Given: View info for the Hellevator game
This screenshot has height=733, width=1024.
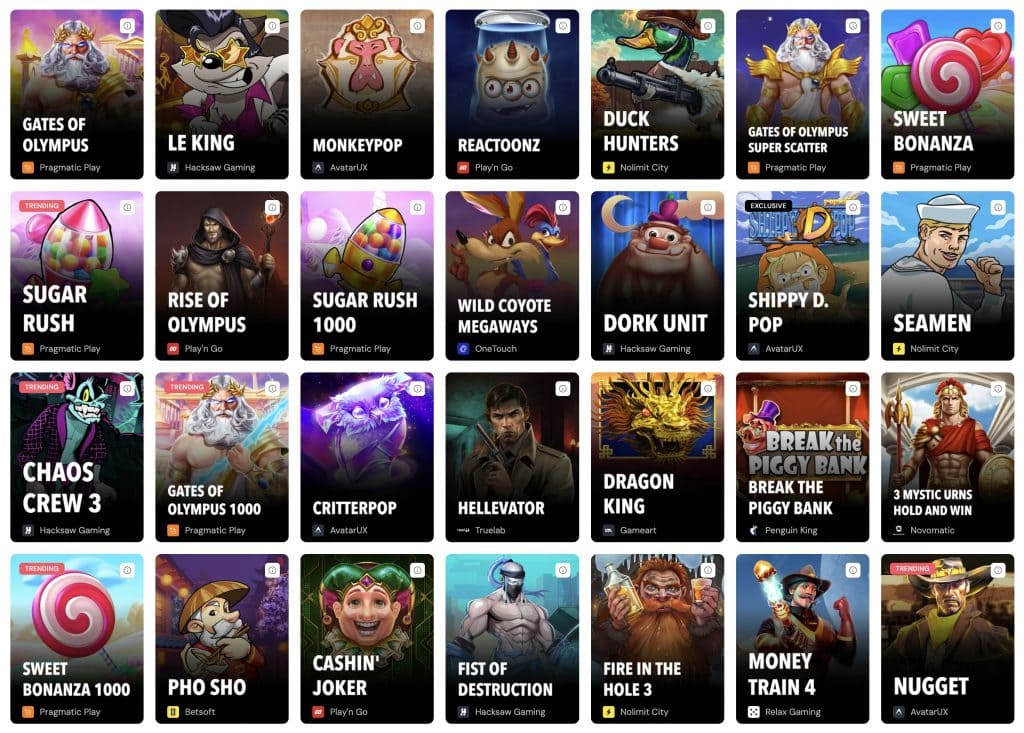Looking at the screenshot, I should (x=562, y=389).
